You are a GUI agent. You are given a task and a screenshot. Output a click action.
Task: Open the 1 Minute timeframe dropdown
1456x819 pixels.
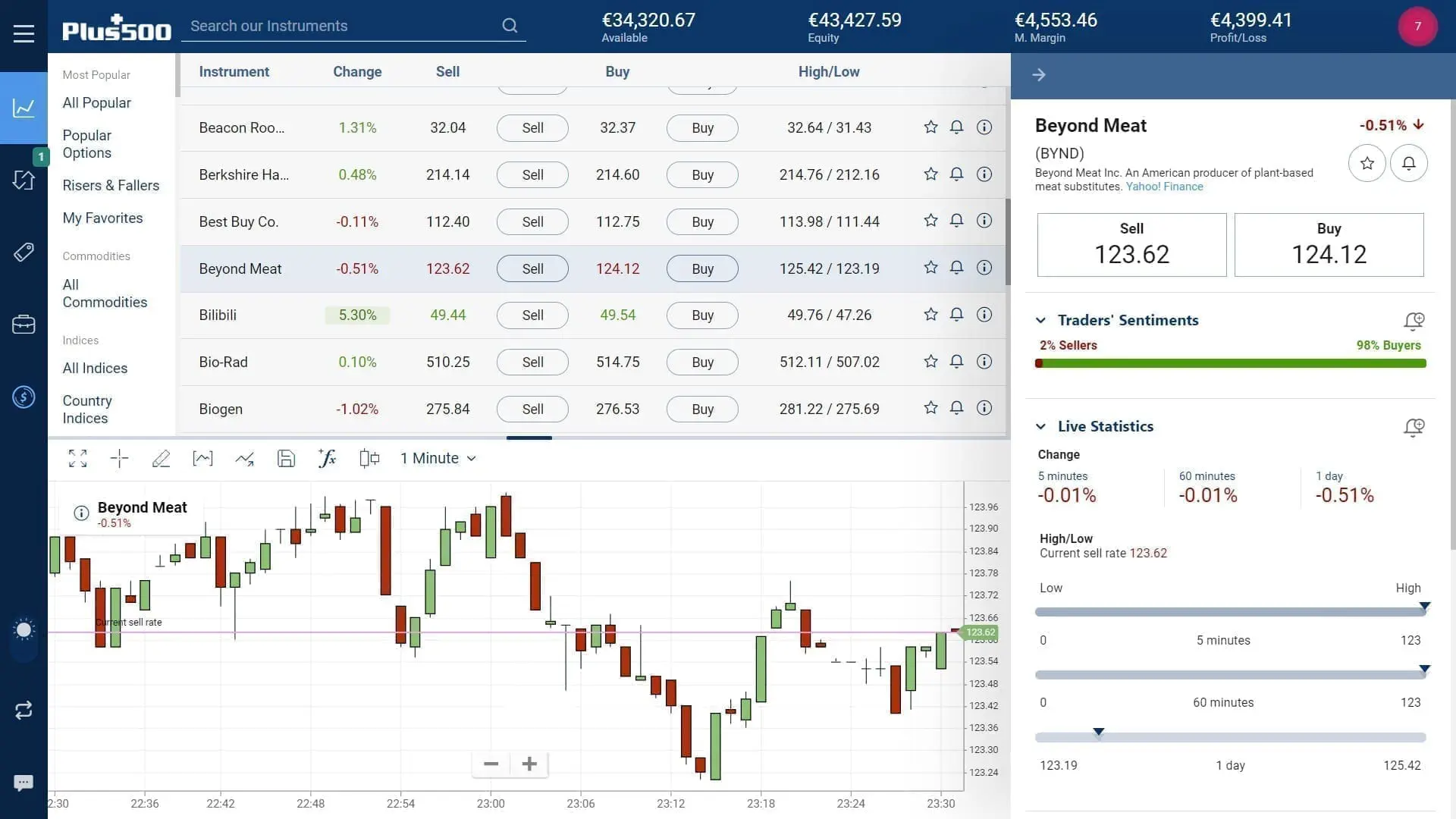438,458
